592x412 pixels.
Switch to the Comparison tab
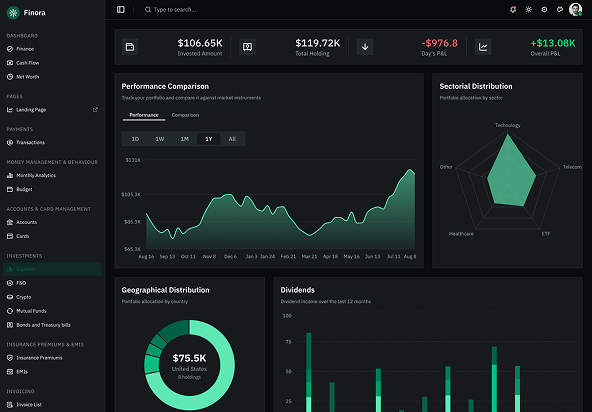pos(185,115)
